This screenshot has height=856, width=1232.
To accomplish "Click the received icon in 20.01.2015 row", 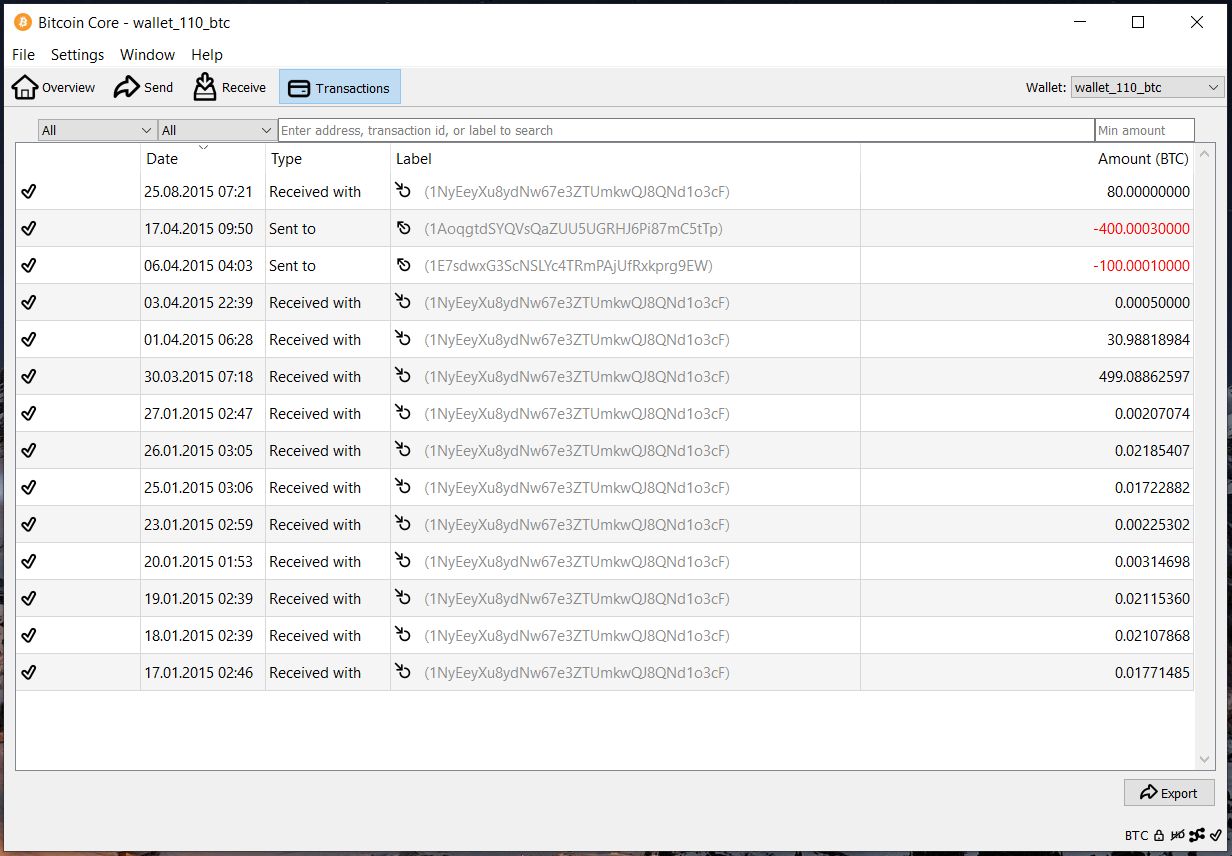I will click(x=403, y=560).
